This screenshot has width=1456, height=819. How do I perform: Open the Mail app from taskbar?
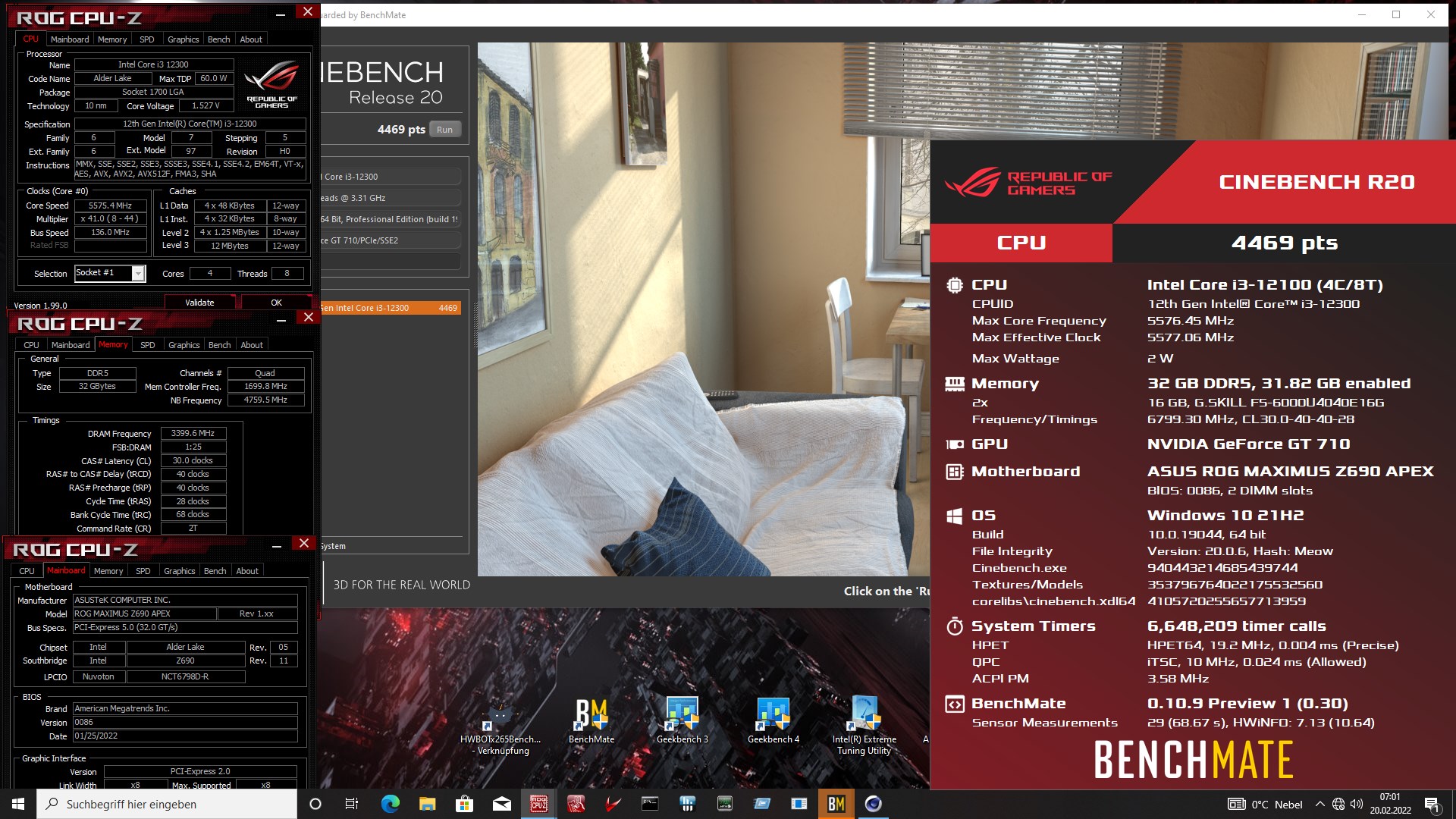tap(501, 804)
